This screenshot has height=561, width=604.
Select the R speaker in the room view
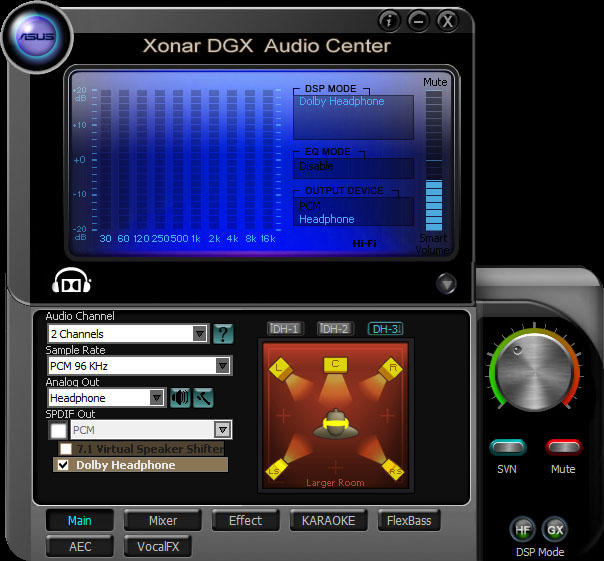click(391, 369)
